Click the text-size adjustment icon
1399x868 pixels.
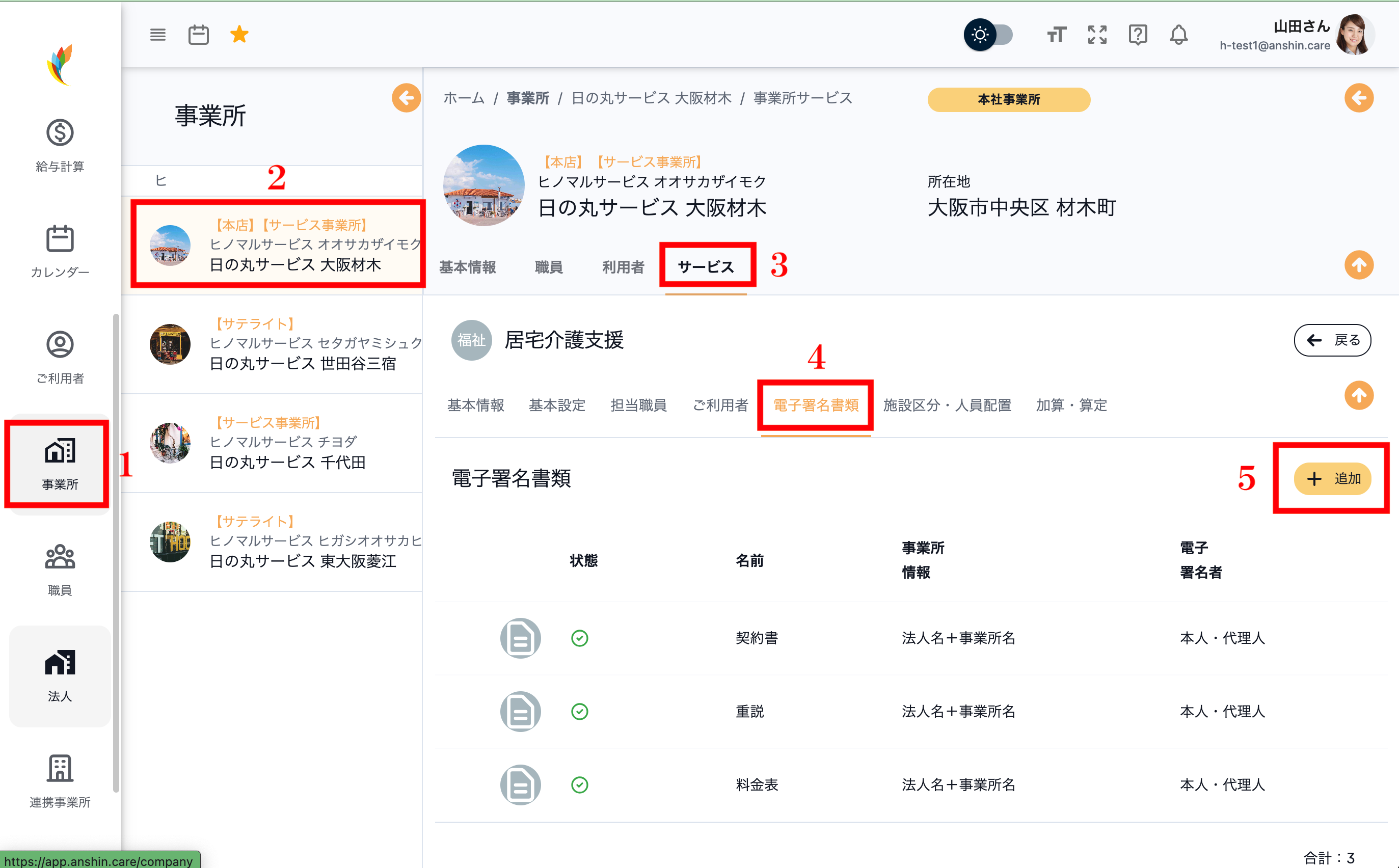point(1056,35)
